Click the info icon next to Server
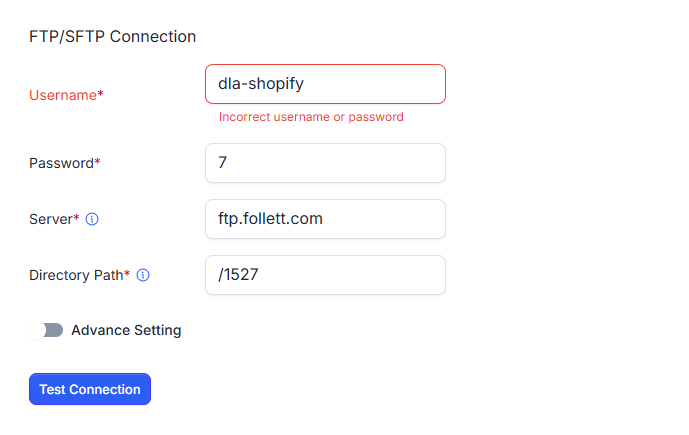Viewport: 689px width, 435px height. click(x=93, y=219)
